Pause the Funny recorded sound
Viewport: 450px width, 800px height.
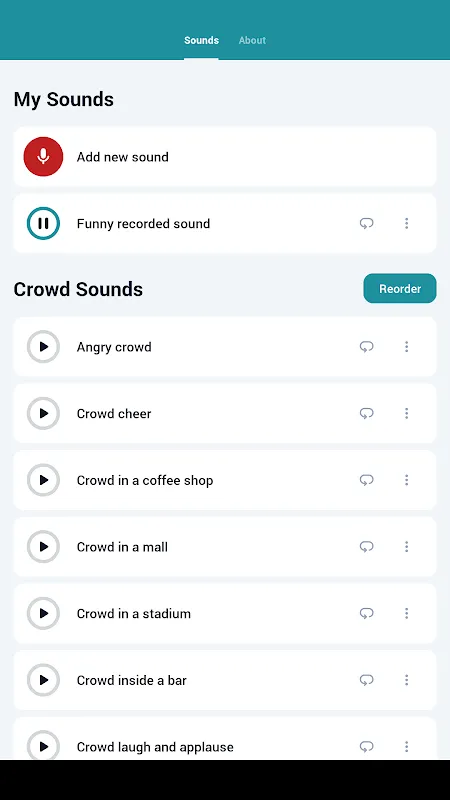(x=43, y=223)
